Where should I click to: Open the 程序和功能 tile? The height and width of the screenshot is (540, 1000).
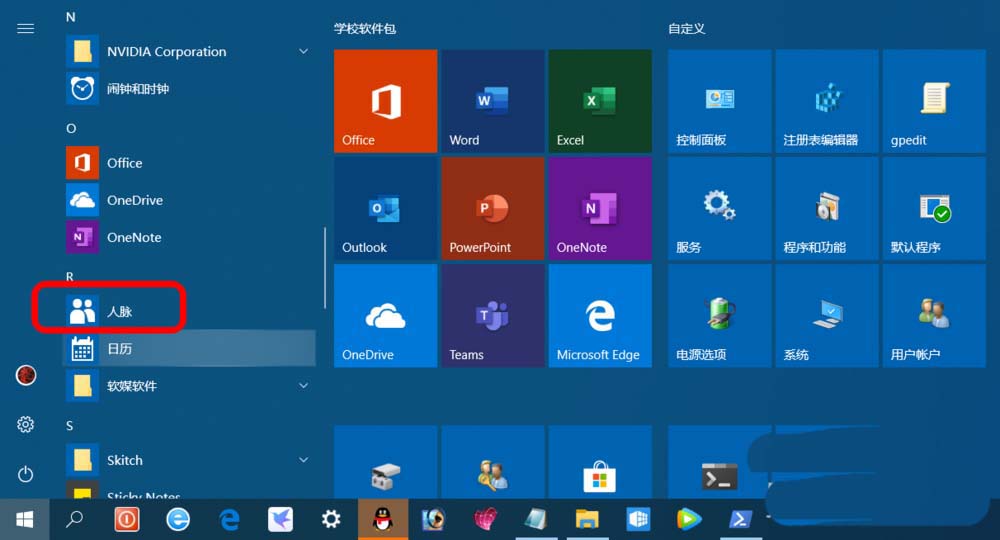click(x=827, y=208)
